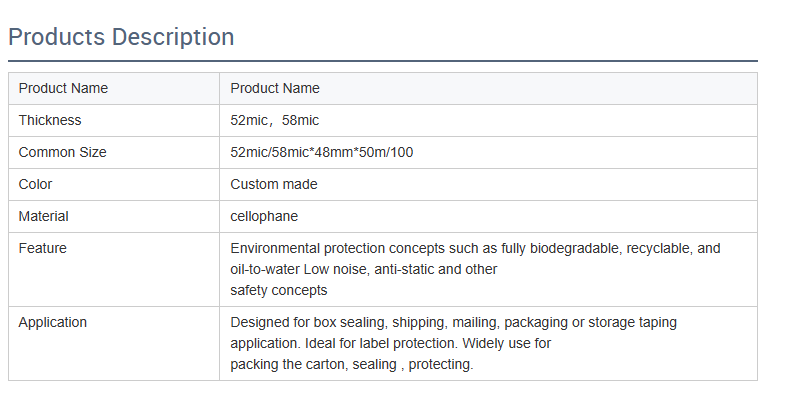Click the Thickness row label

pyautogui.click(x=50, y=120)
